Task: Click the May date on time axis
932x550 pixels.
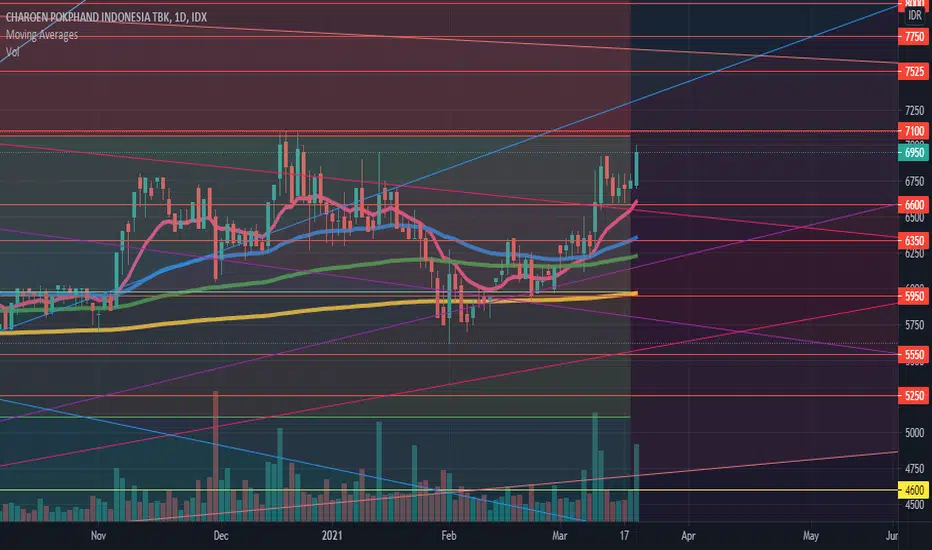Action: [x=811, y=536]
